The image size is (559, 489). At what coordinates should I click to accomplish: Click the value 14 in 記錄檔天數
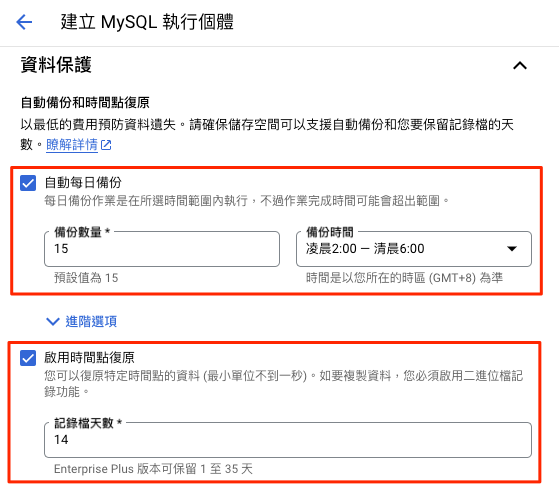pos(61,439)
